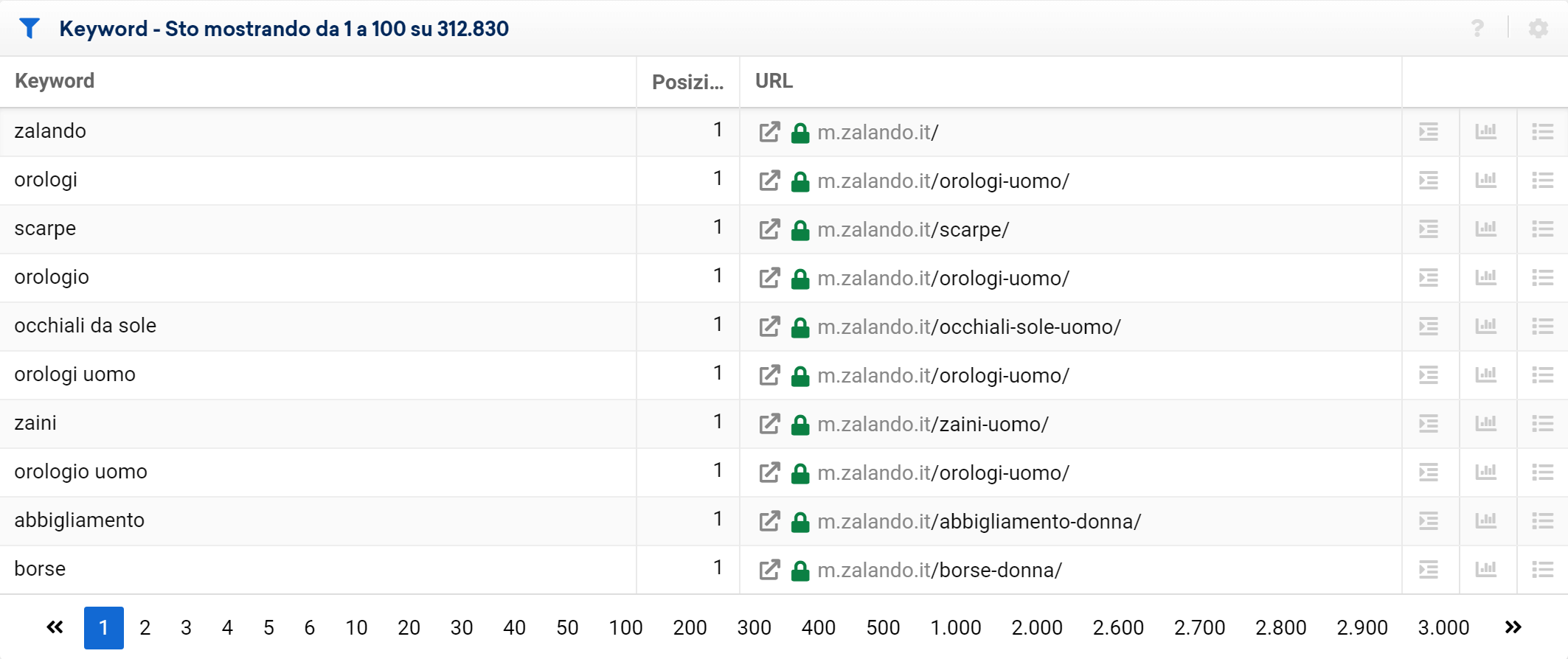
Task: Click the list icon in borse row
Action: 1542,570
